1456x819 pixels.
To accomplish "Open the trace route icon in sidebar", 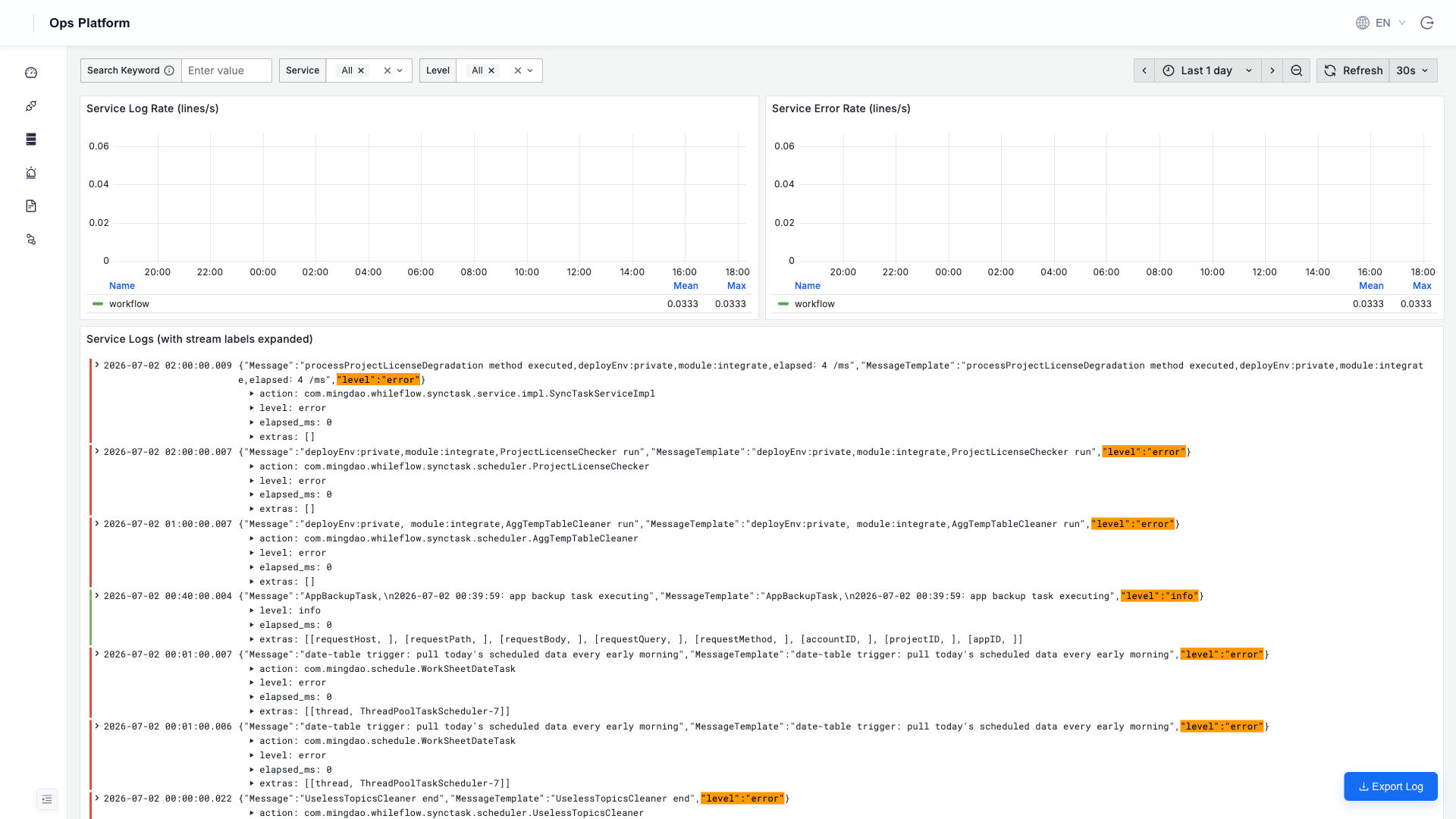I will [31, 240].
